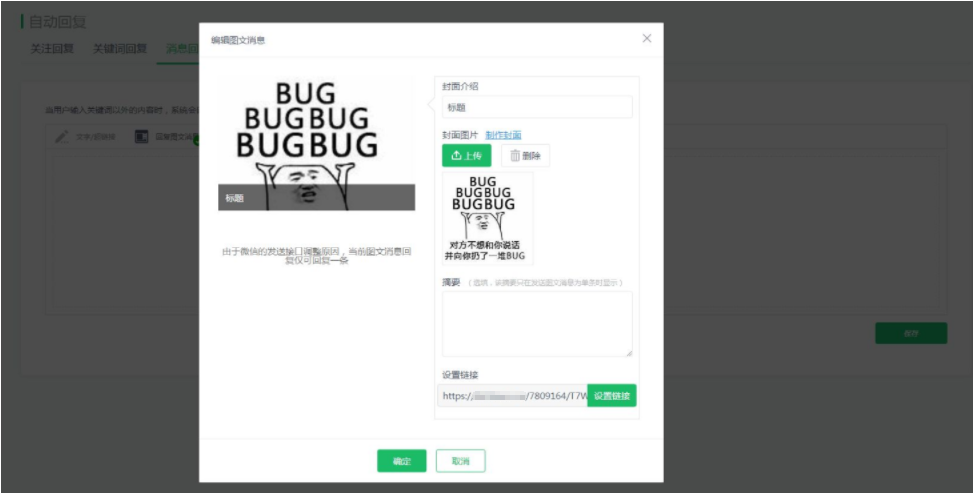This screenshot has width=973, height=494.
Task: Click the green 设置链接 button
Action: 612,395
